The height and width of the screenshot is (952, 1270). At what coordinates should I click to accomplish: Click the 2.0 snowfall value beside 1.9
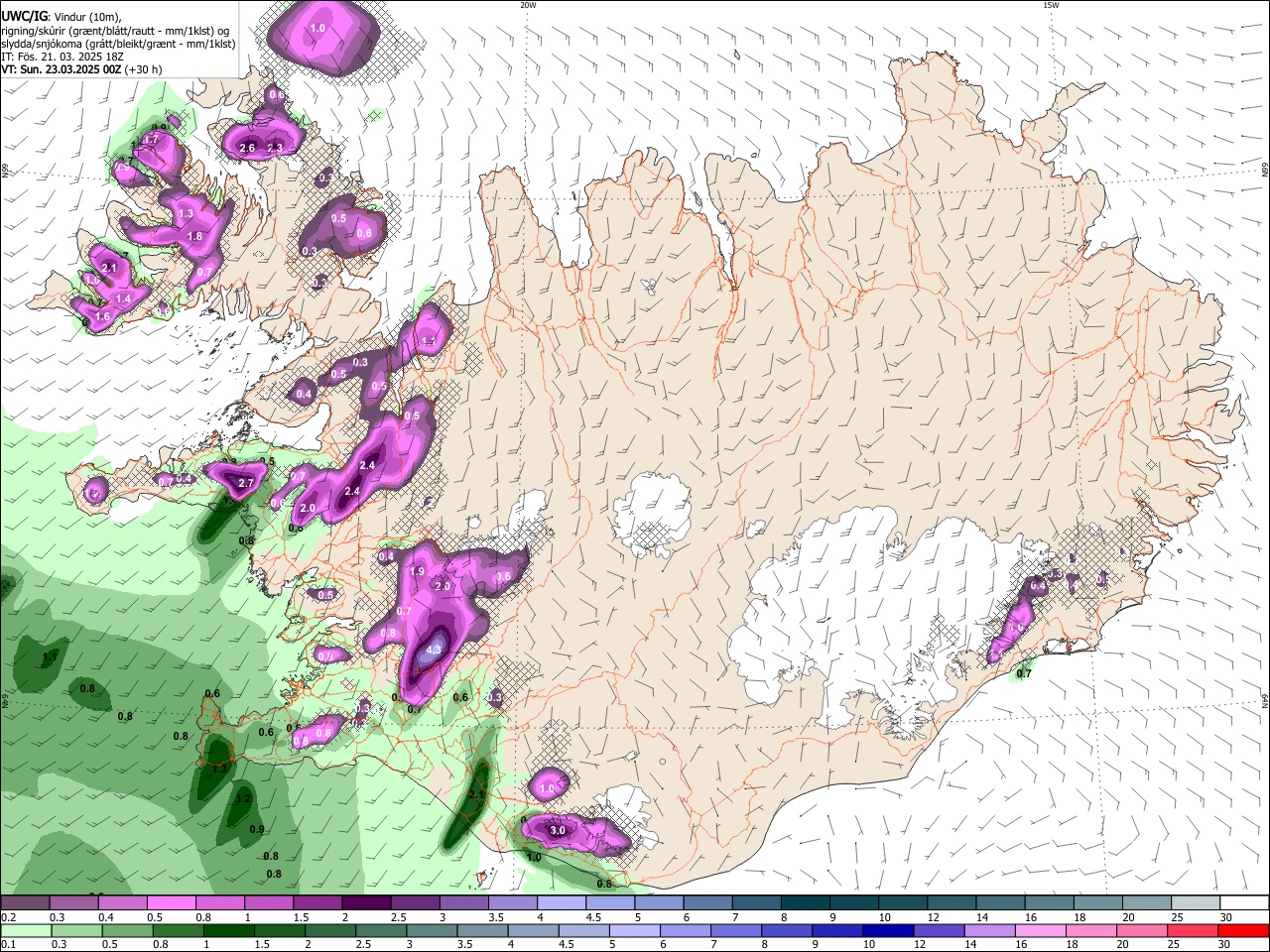point(443,586)
